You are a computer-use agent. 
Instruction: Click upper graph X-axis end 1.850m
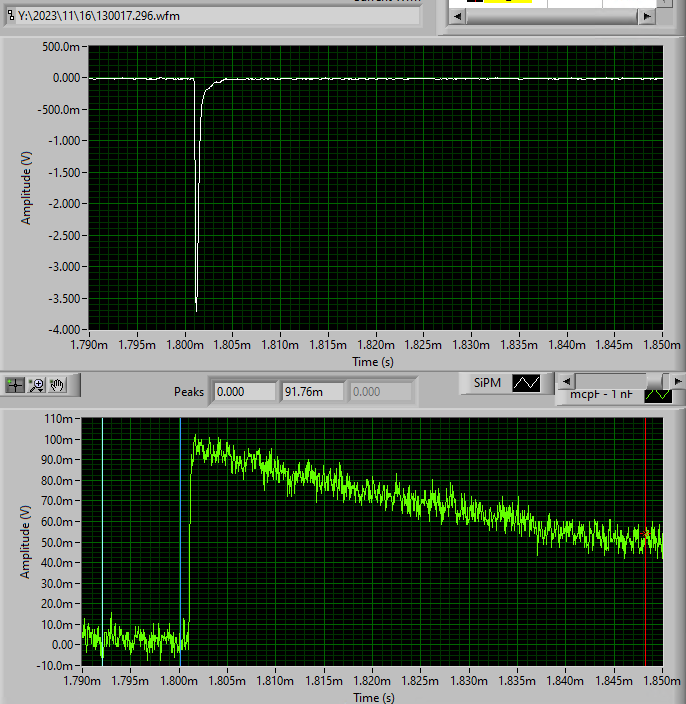coord(662,345)
